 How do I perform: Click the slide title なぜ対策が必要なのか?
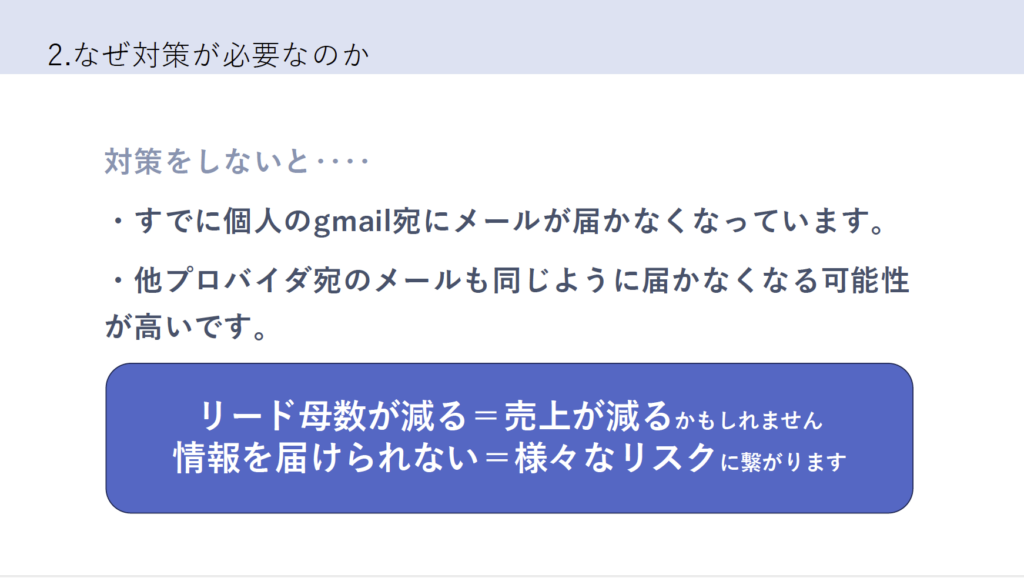point(221,55)
